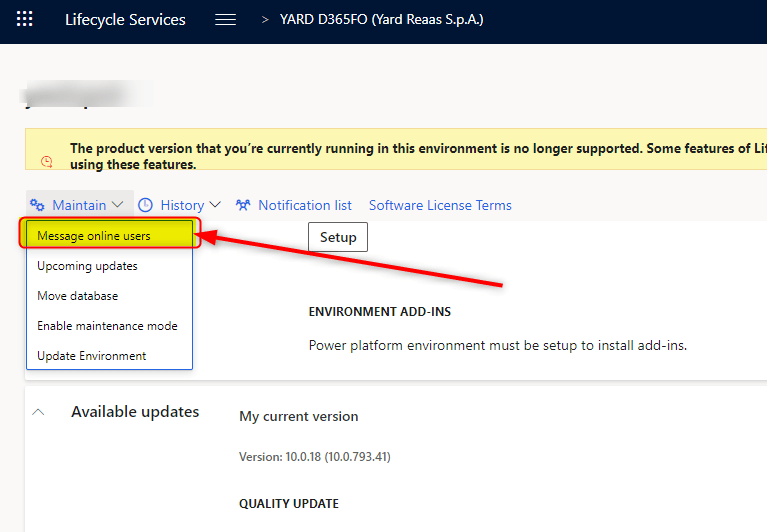Click the people icon beside Notification list

coord(243,205)
